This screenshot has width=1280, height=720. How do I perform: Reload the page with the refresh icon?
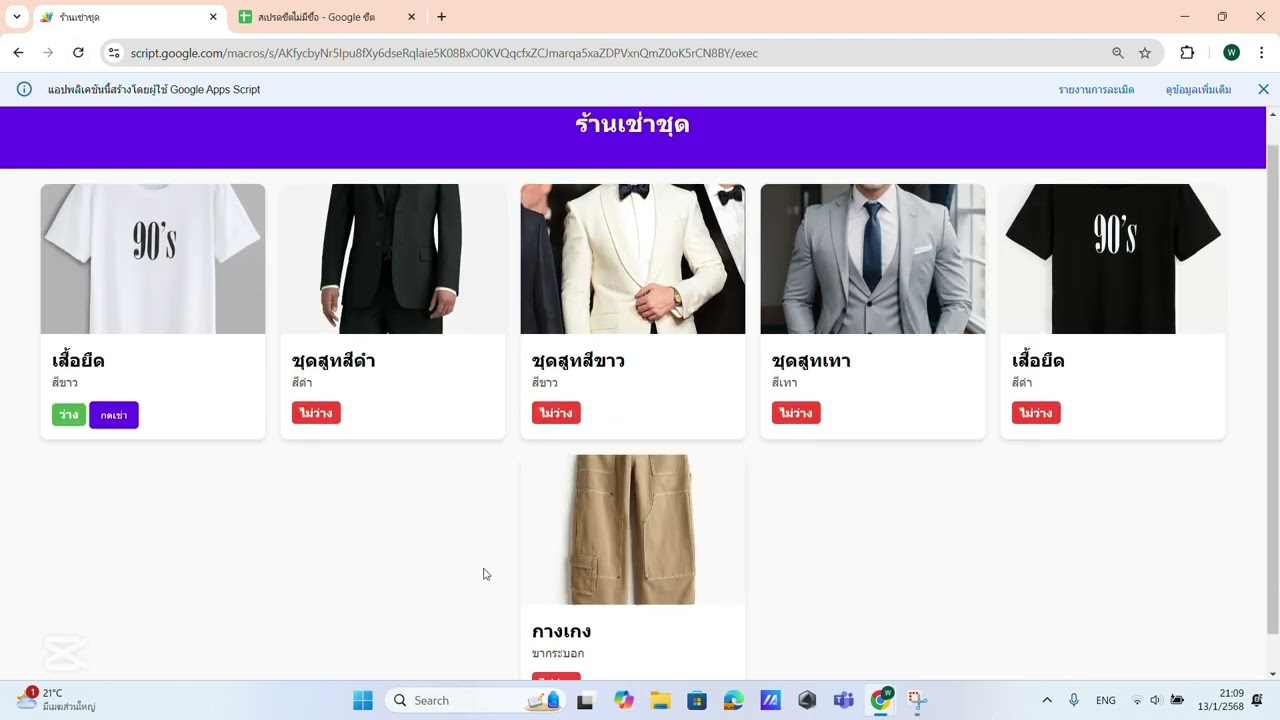[x=78, y=53]
